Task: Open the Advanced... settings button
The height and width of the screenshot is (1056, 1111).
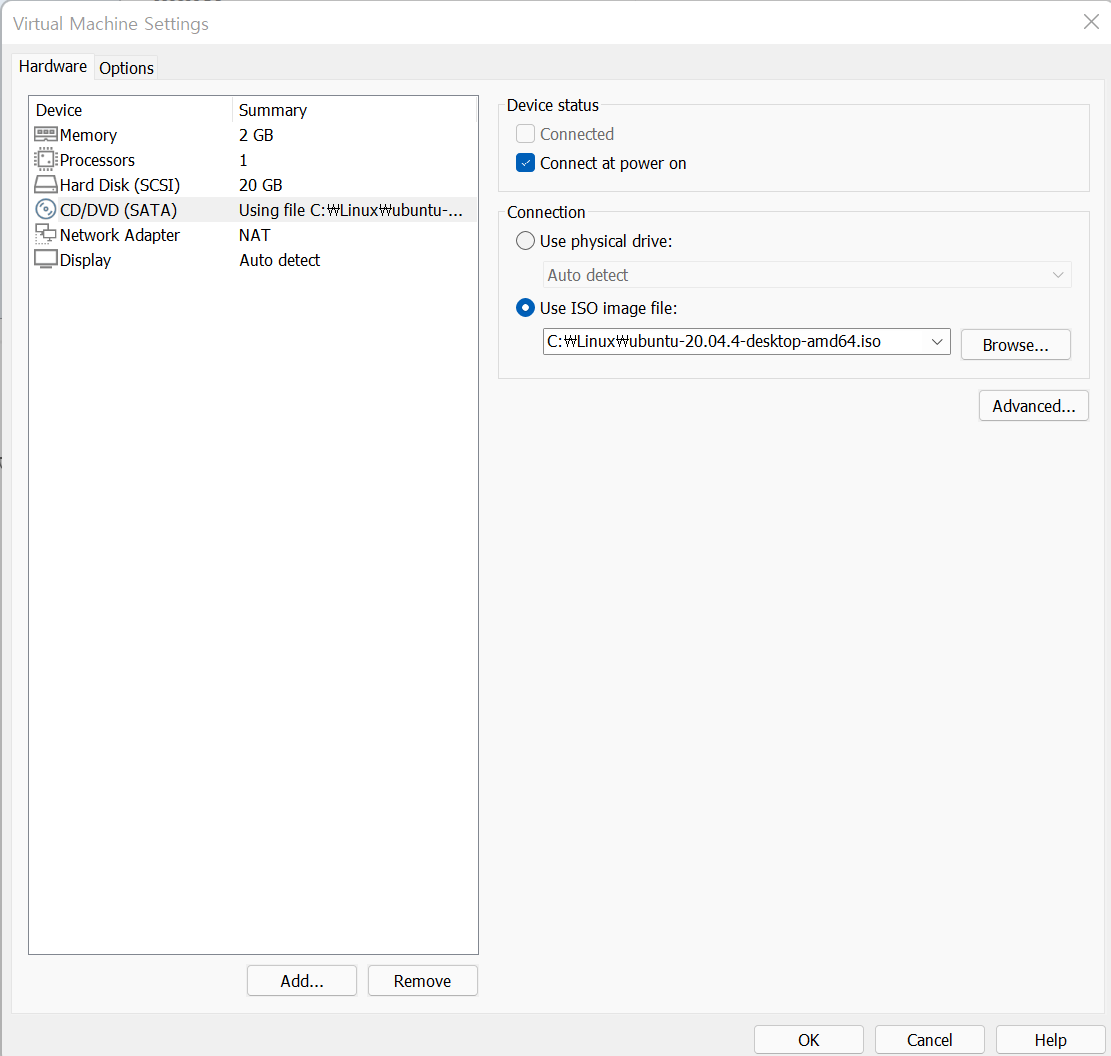Action: point(1034,406)
